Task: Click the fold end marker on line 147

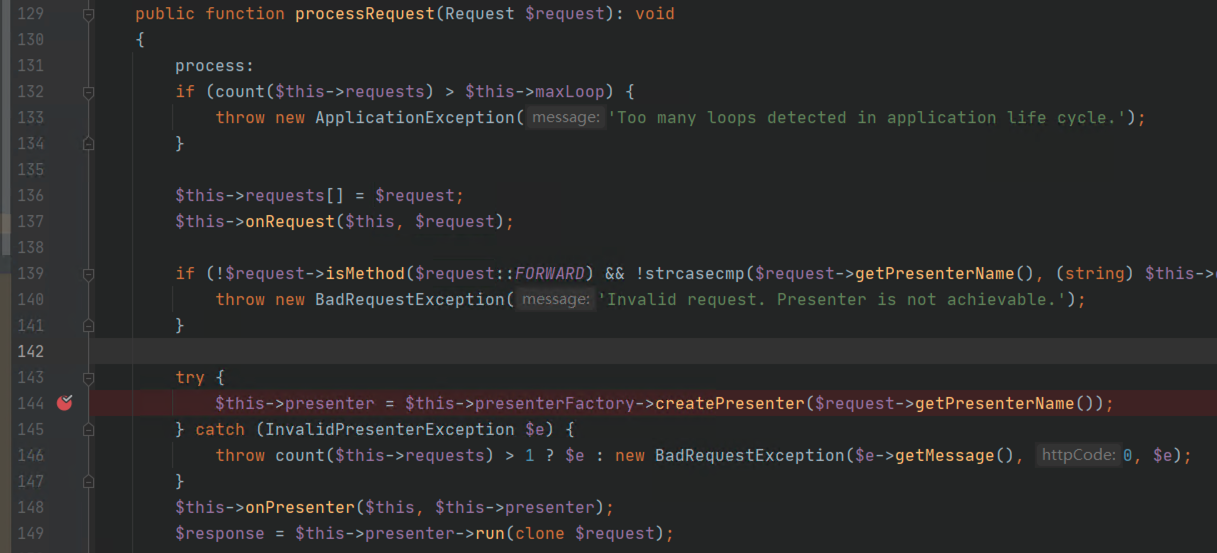Action: coord(88,482)
